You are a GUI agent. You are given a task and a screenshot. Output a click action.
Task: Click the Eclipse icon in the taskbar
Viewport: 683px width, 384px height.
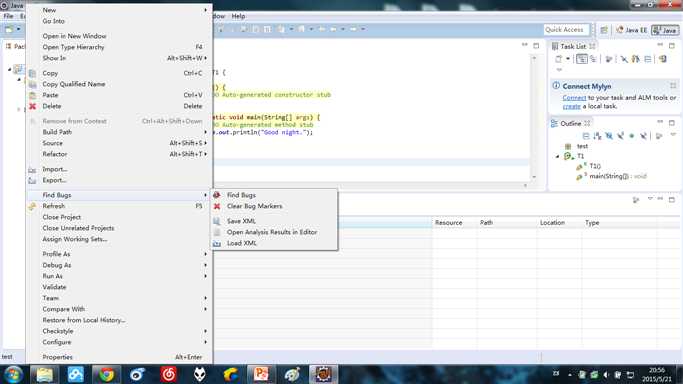[323, 374]
